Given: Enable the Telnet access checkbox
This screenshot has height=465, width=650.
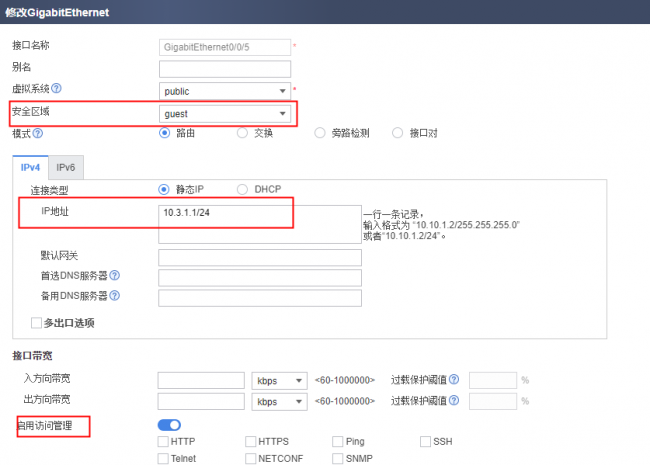Looking at the screenshot, I should 163,458.
